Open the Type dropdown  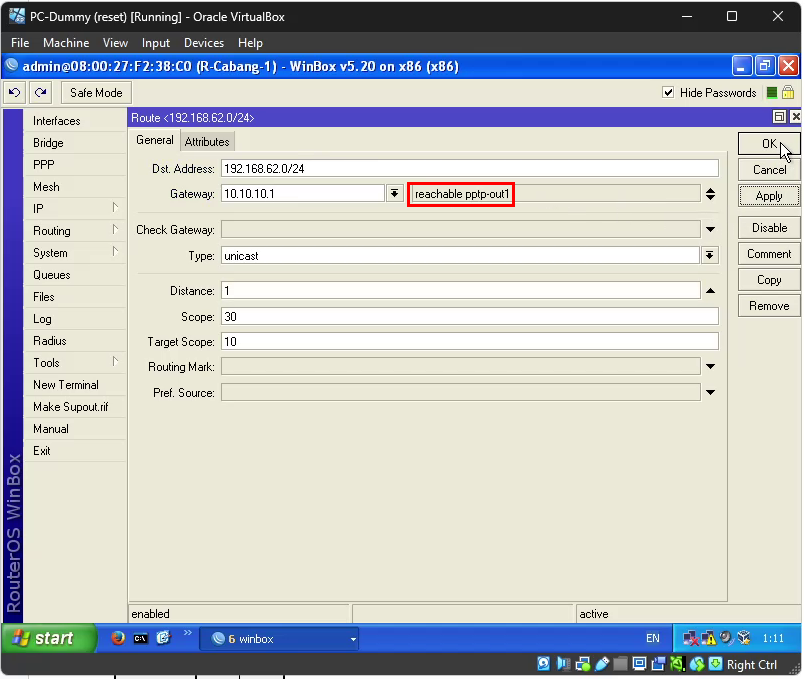(x=710, y=255)
